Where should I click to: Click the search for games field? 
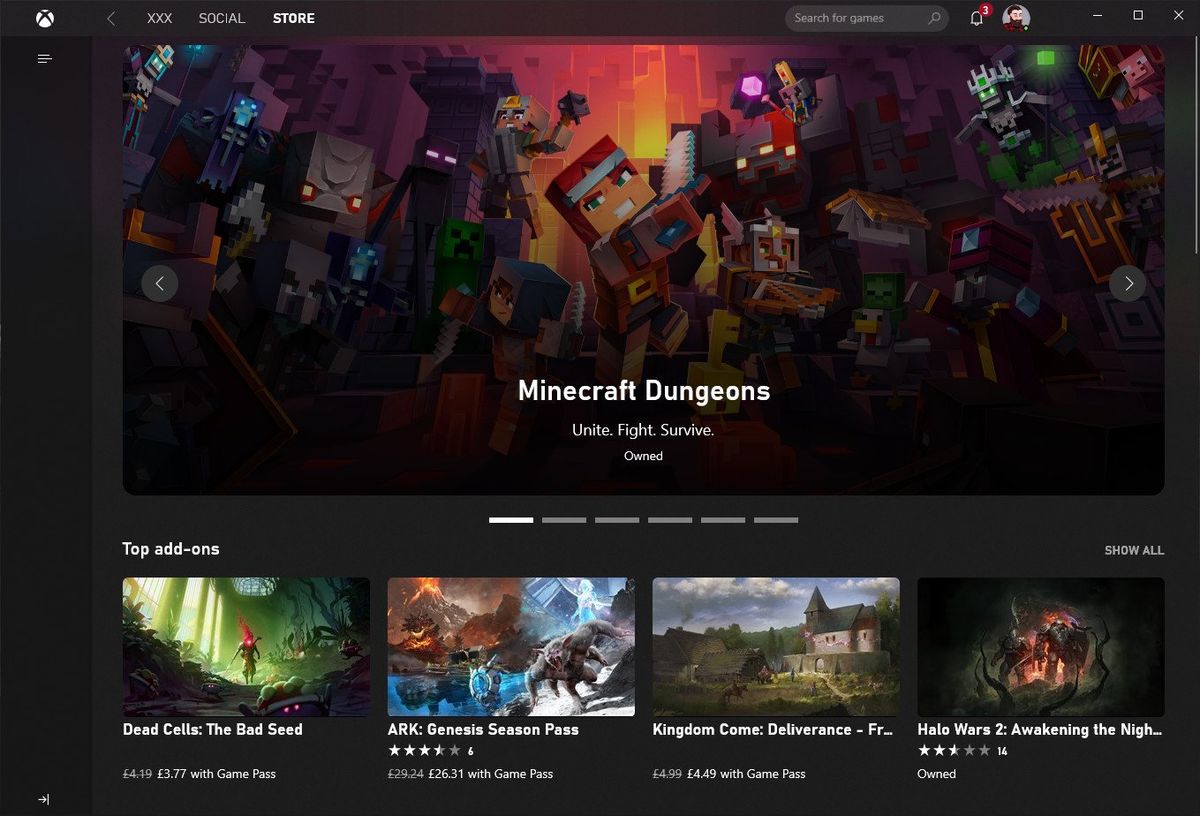pos(860,18)
